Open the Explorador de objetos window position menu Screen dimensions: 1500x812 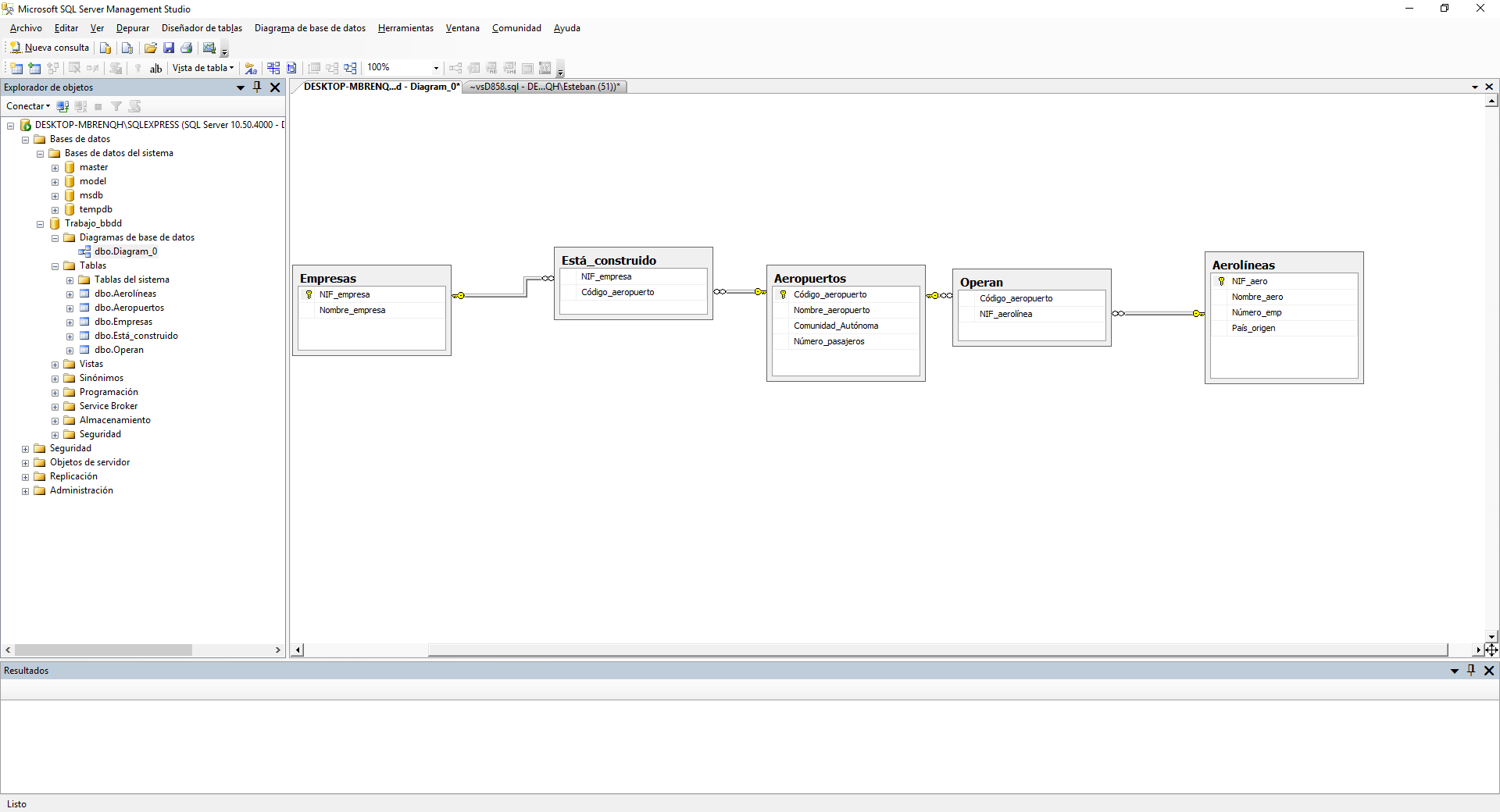(x=241, y=87)
